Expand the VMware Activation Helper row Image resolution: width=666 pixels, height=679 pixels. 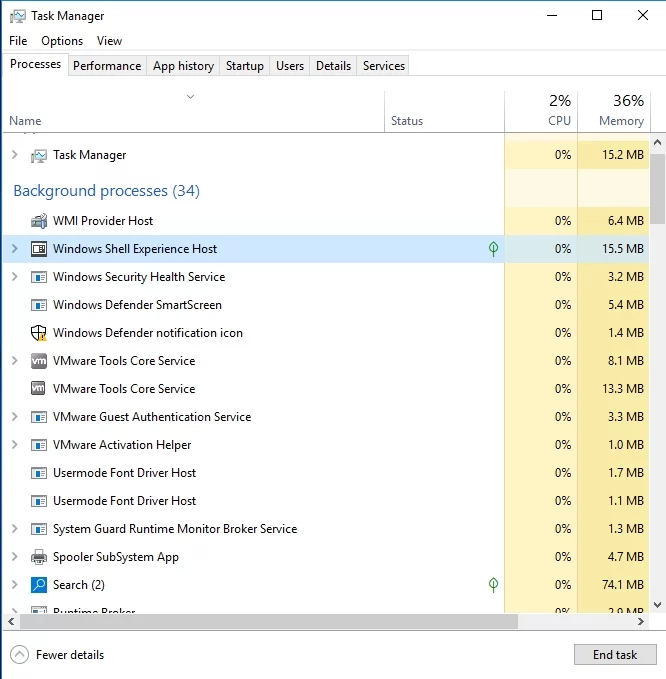pos(14,445)
